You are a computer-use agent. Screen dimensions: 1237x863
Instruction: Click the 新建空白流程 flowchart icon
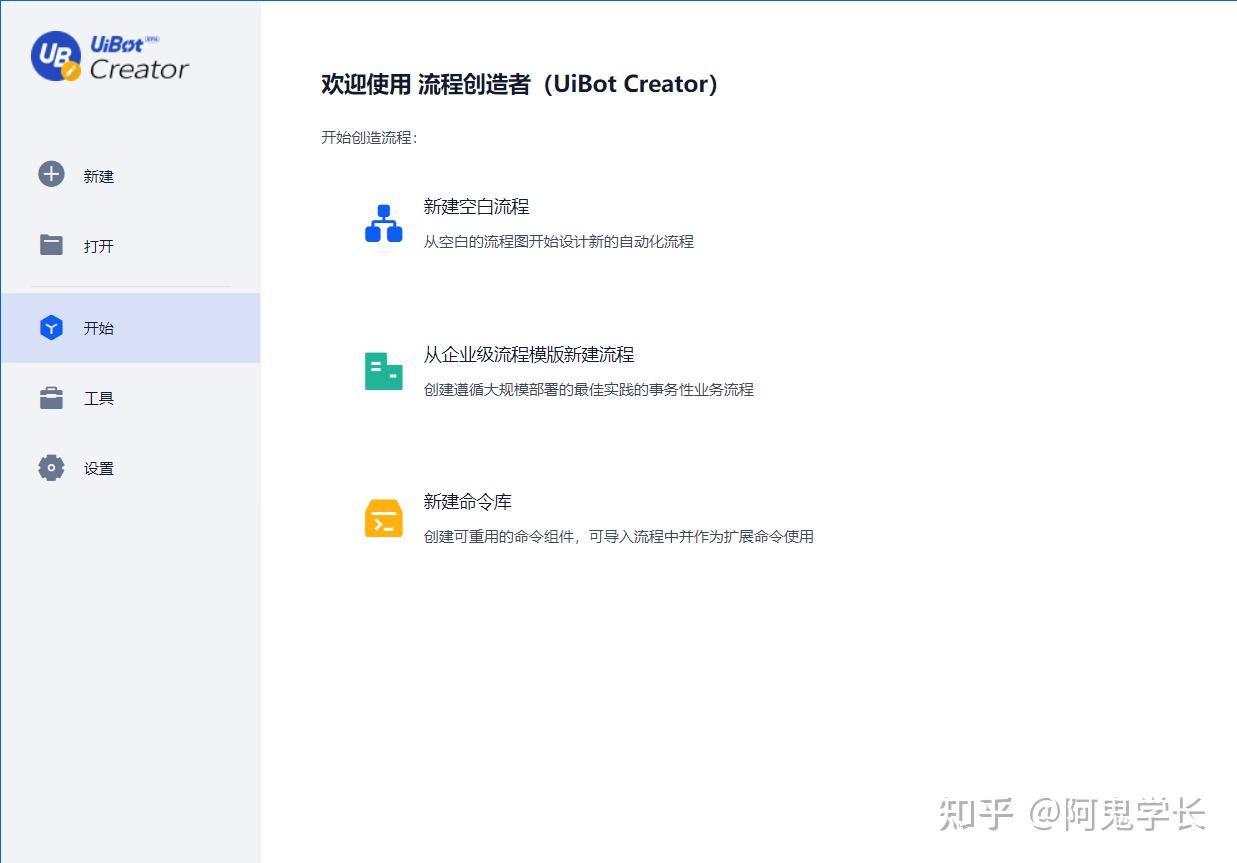(383, 222)
